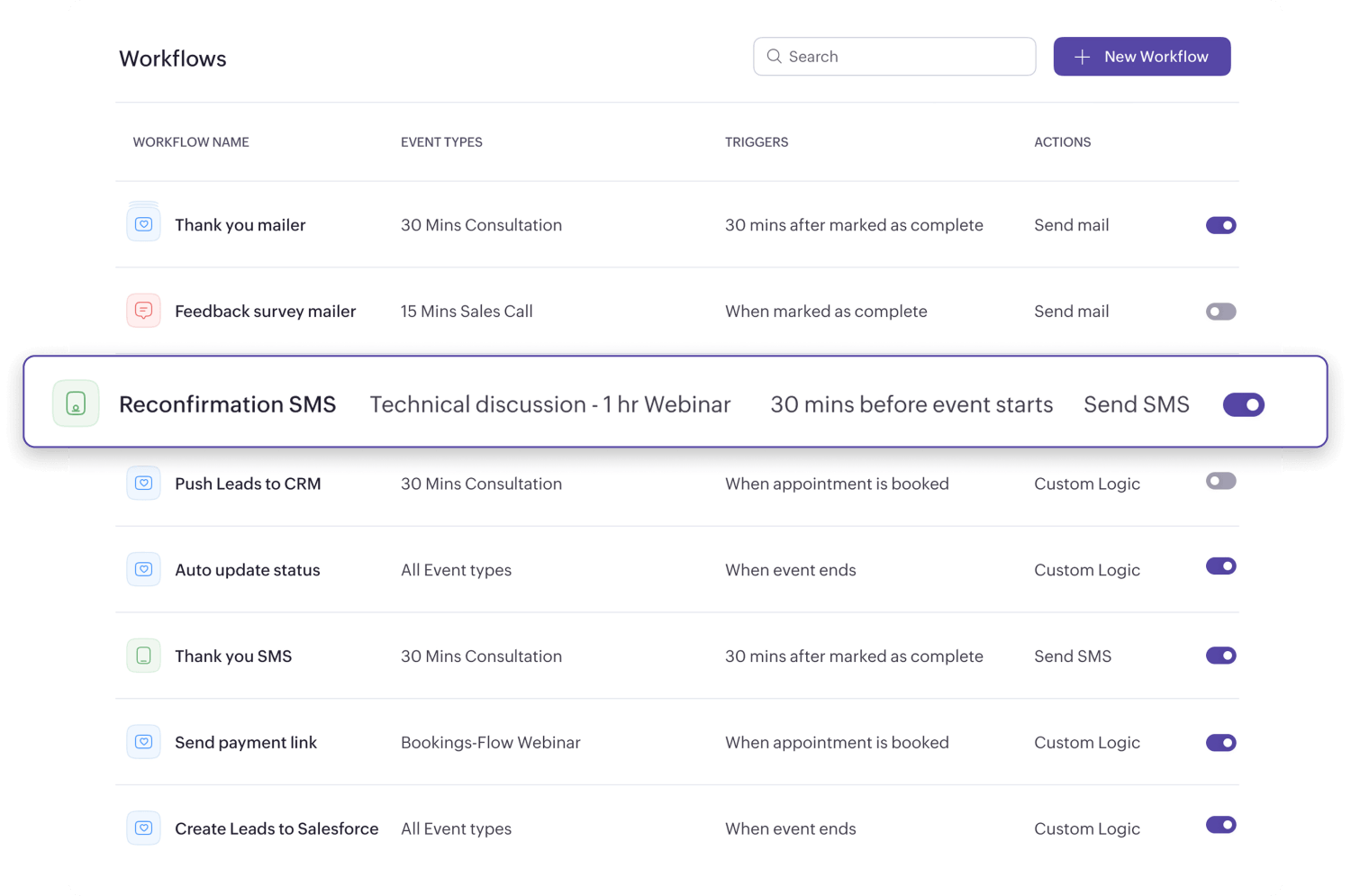Click '15 Mins Sales Call' event type
This screenshot has height=896, width=1351.
467,312
